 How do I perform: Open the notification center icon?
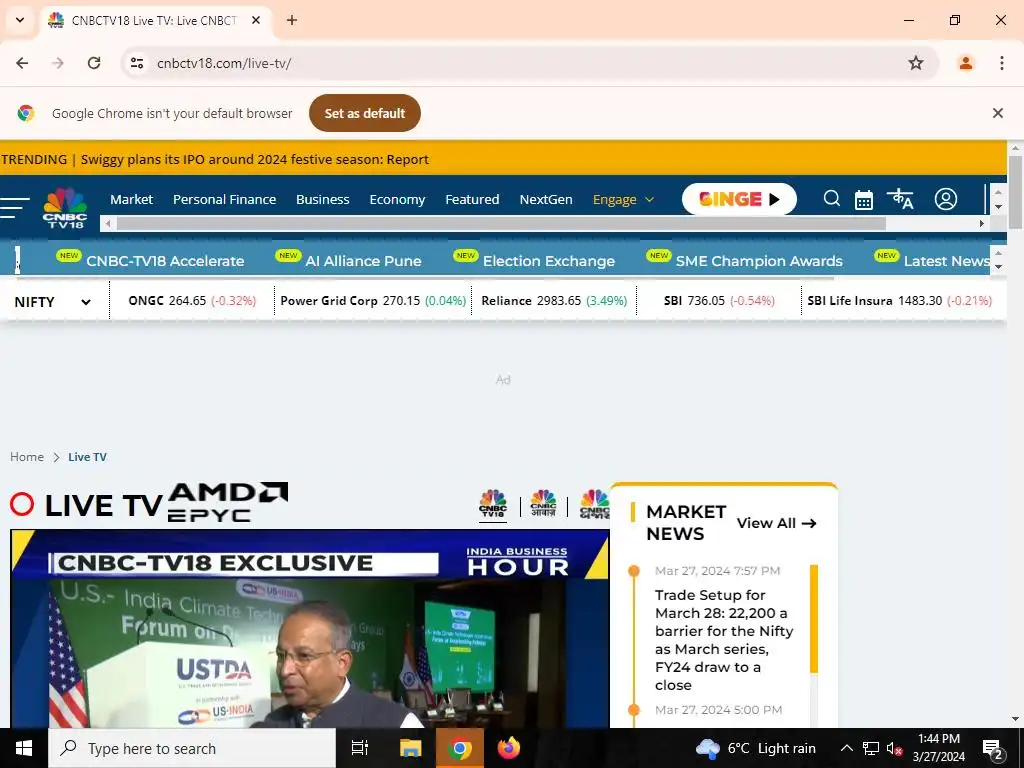pos(993,748)
